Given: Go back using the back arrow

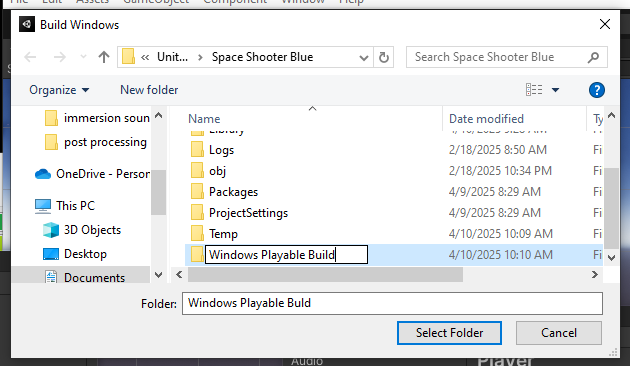Looking at the screenshot, I should 30,57.
